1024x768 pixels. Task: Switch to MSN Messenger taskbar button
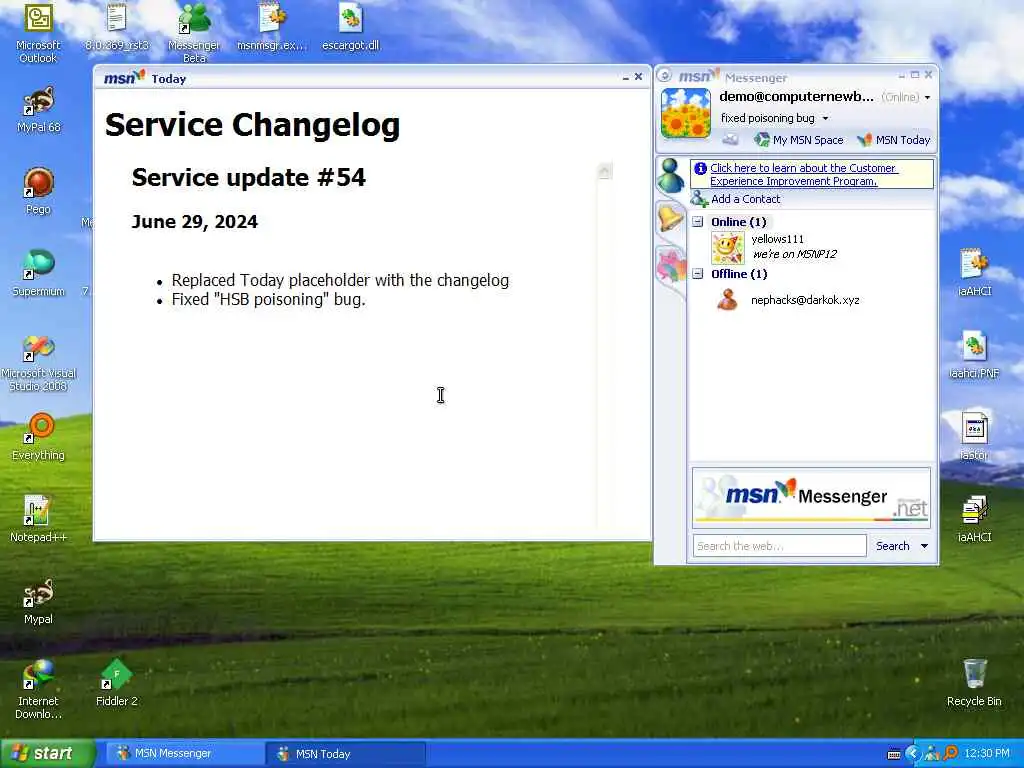(x=184, y=754)
